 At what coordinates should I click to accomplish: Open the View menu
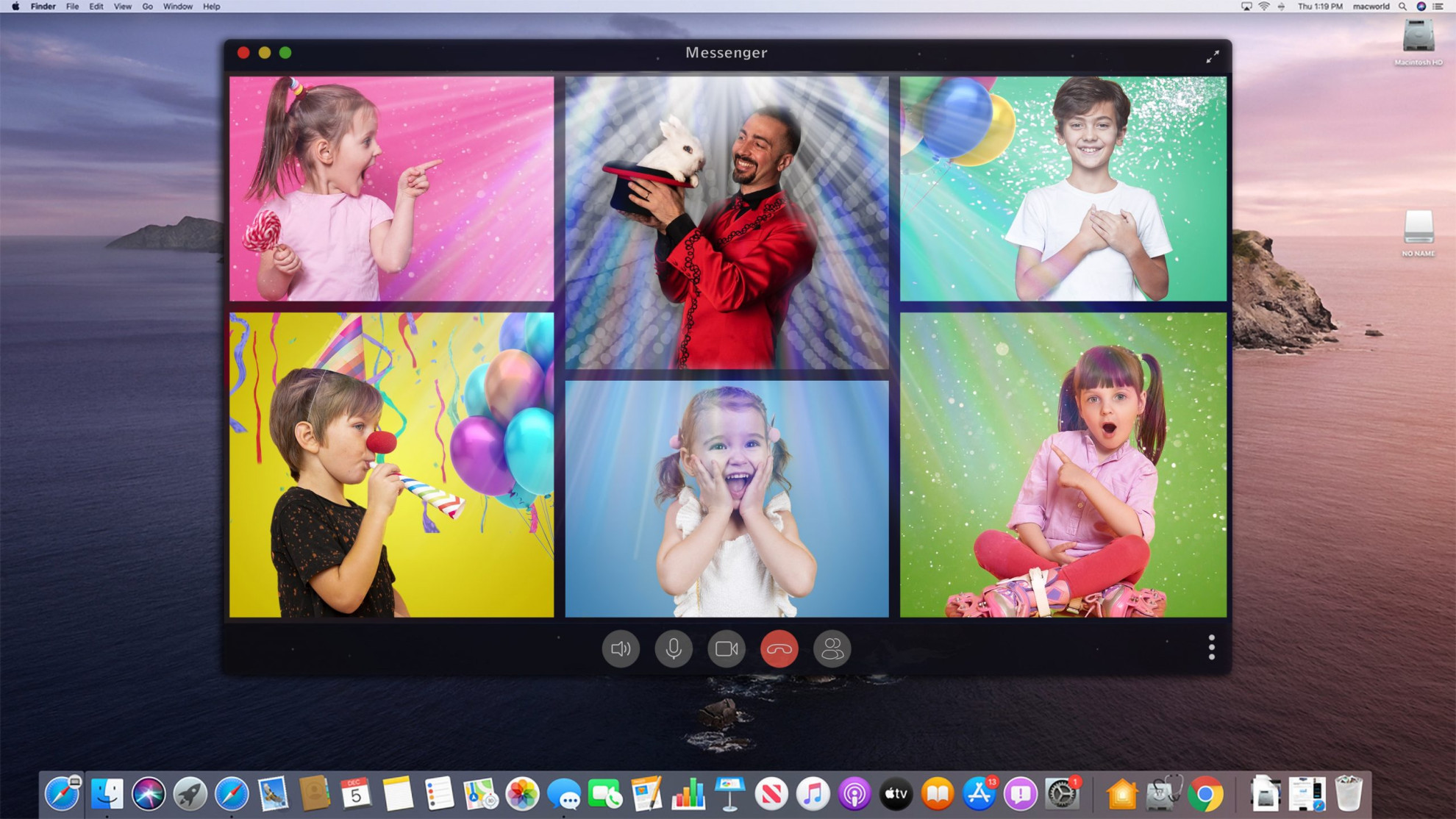coord(123,7)
